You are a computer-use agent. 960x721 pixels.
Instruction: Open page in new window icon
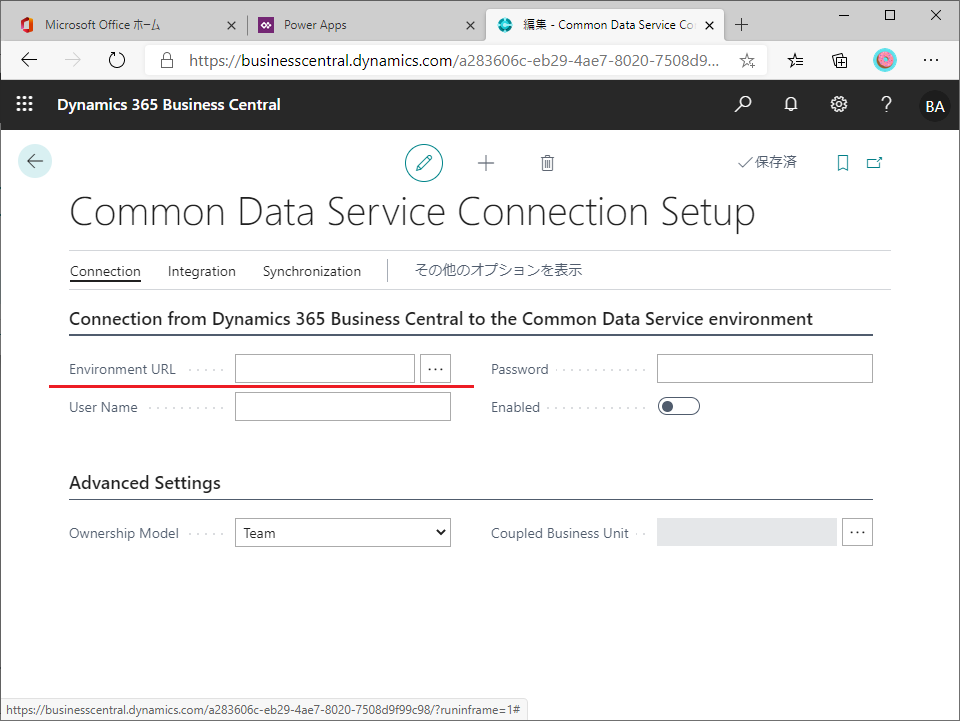click(x=874, y=162)
